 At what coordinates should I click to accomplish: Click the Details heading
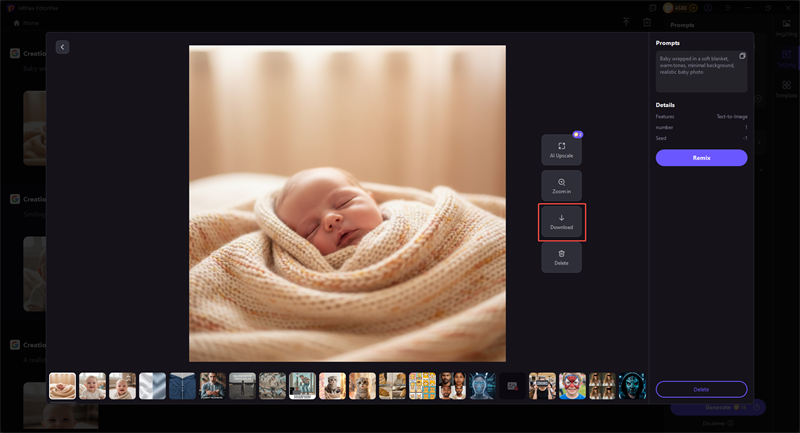pos(665,105)
